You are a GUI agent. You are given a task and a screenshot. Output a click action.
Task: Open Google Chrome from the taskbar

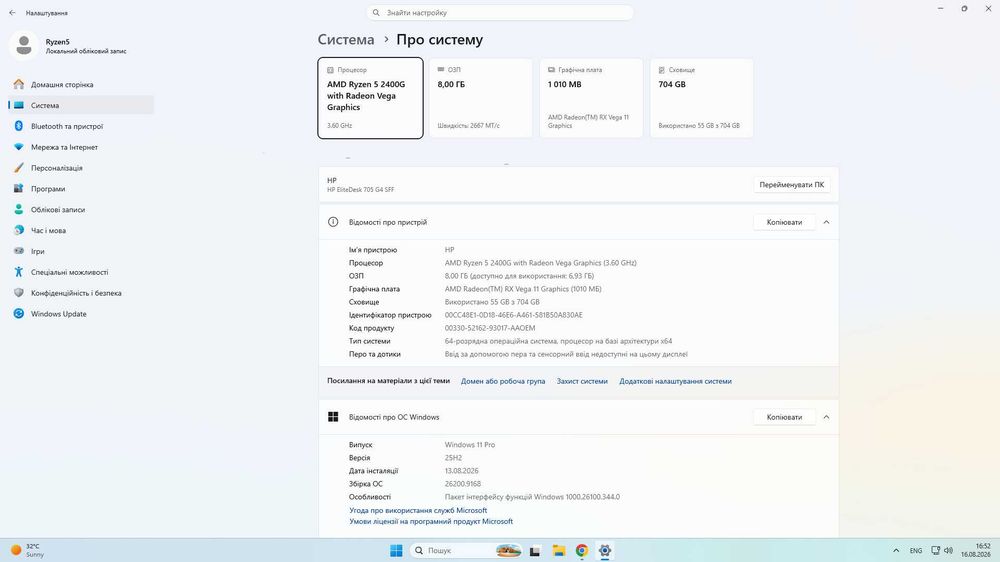click(x=582, y=551)
